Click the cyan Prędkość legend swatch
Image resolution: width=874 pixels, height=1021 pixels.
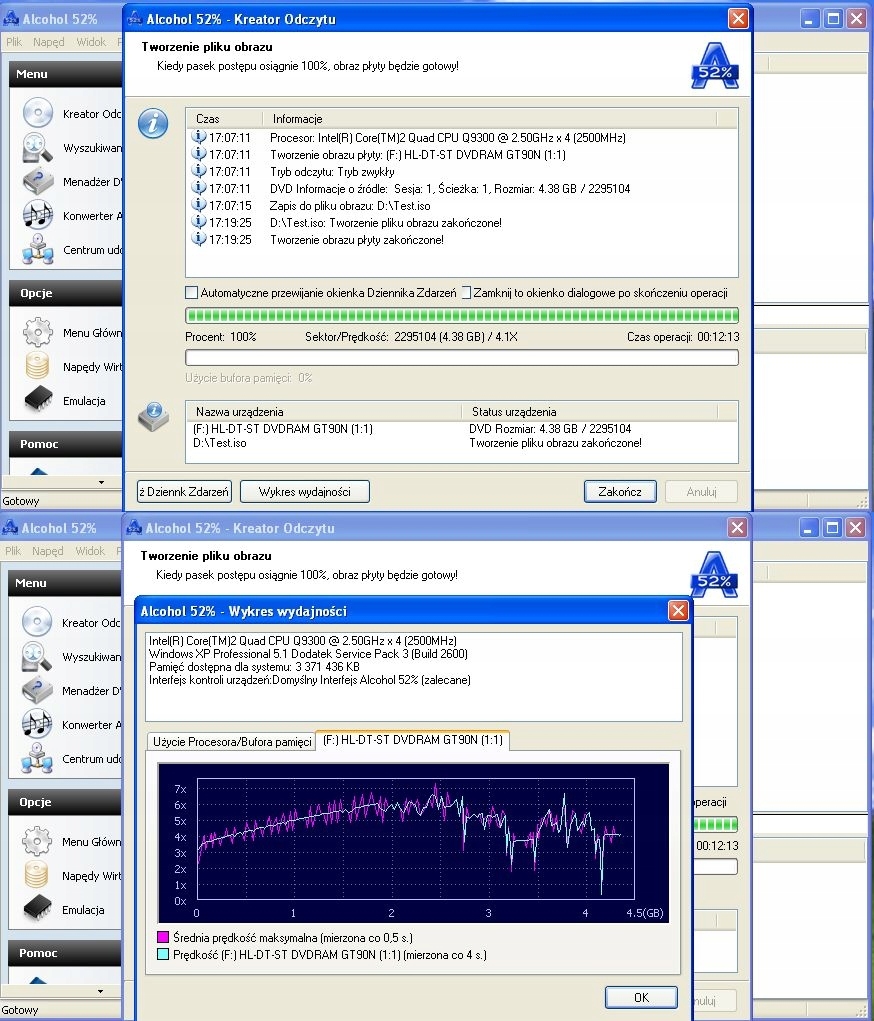tap(163, 955)
